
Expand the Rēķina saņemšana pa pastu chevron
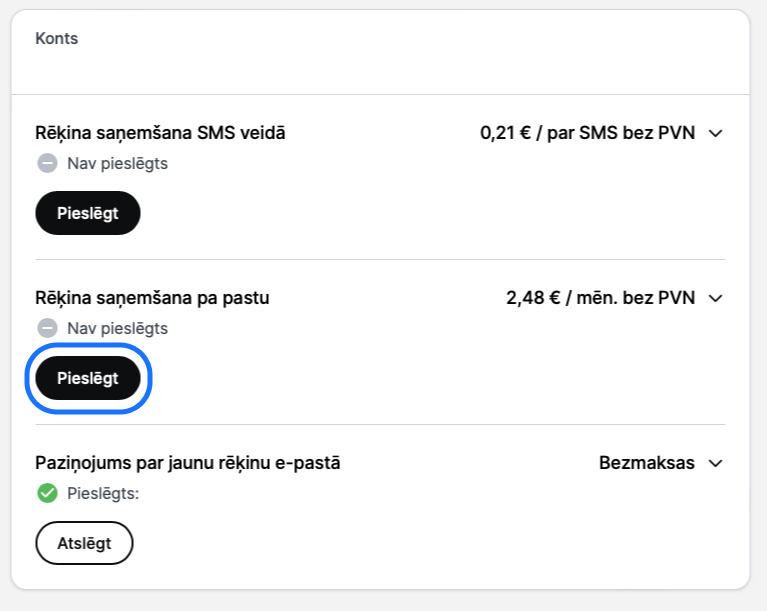[716, 298]
